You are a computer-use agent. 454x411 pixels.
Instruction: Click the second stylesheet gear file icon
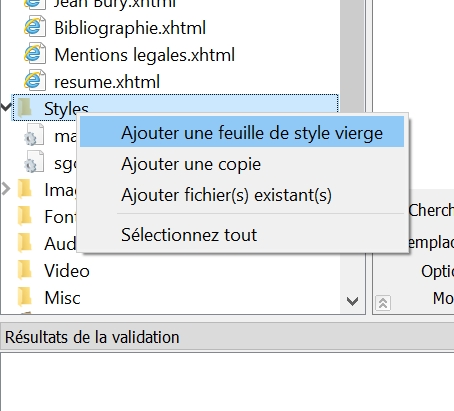(34, 162)
